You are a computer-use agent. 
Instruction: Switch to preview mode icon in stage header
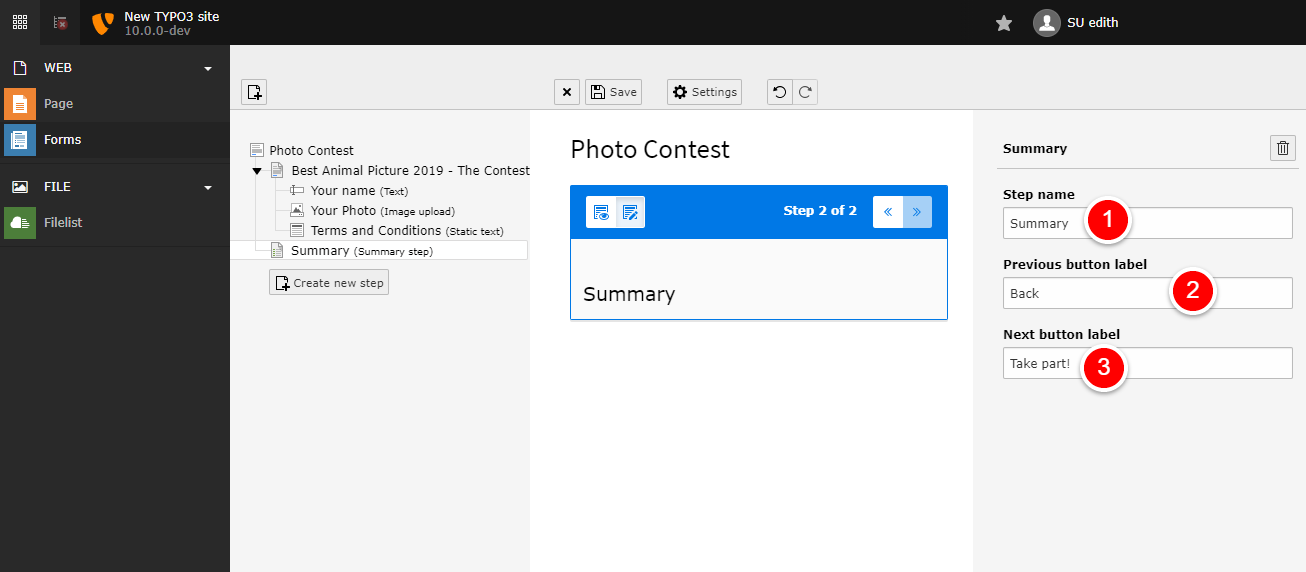tap(601, 212)
